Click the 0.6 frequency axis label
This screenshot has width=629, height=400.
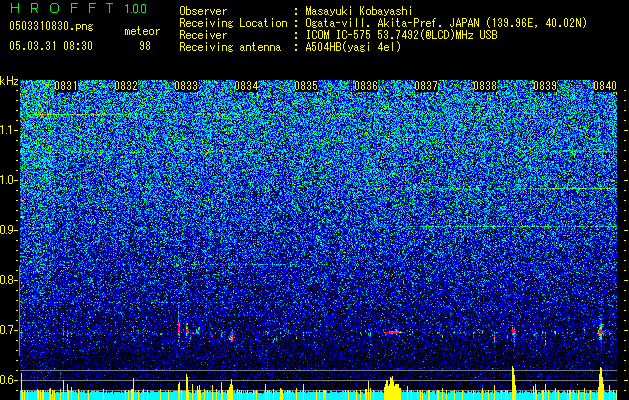8,380
